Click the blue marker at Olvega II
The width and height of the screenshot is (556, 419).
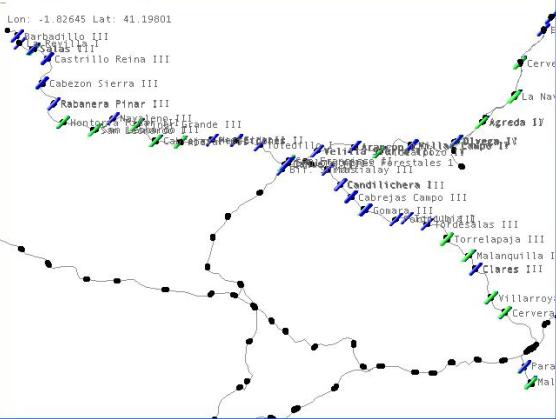457,141
